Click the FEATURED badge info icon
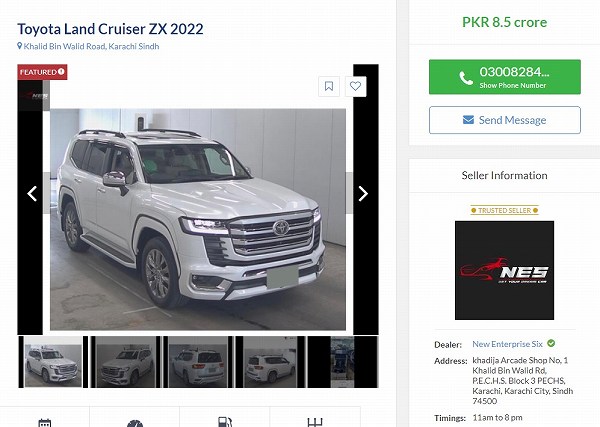Image resolution: width=600 pixels, height=427 pixels. [x=61, y=72]
